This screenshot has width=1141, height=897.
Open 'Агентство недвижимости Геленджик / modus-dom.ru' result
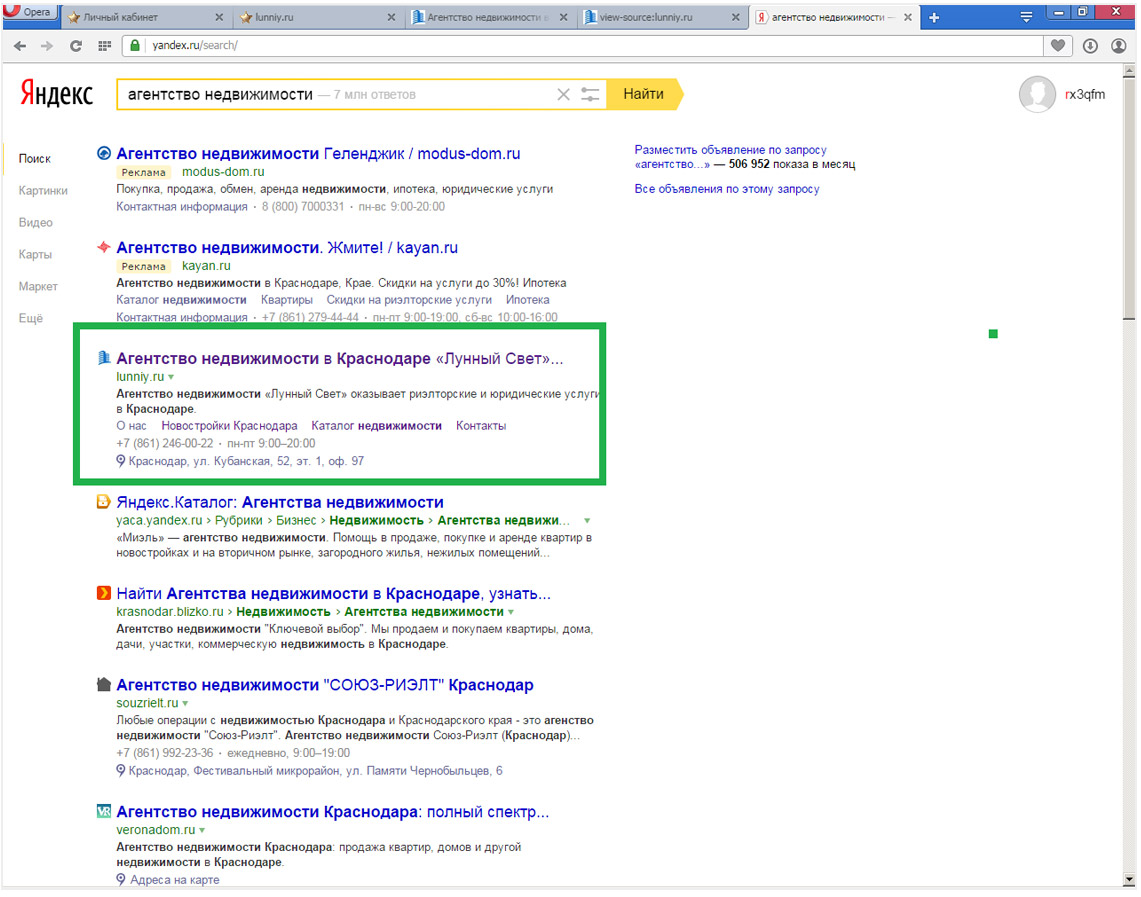tap(318, 154)
